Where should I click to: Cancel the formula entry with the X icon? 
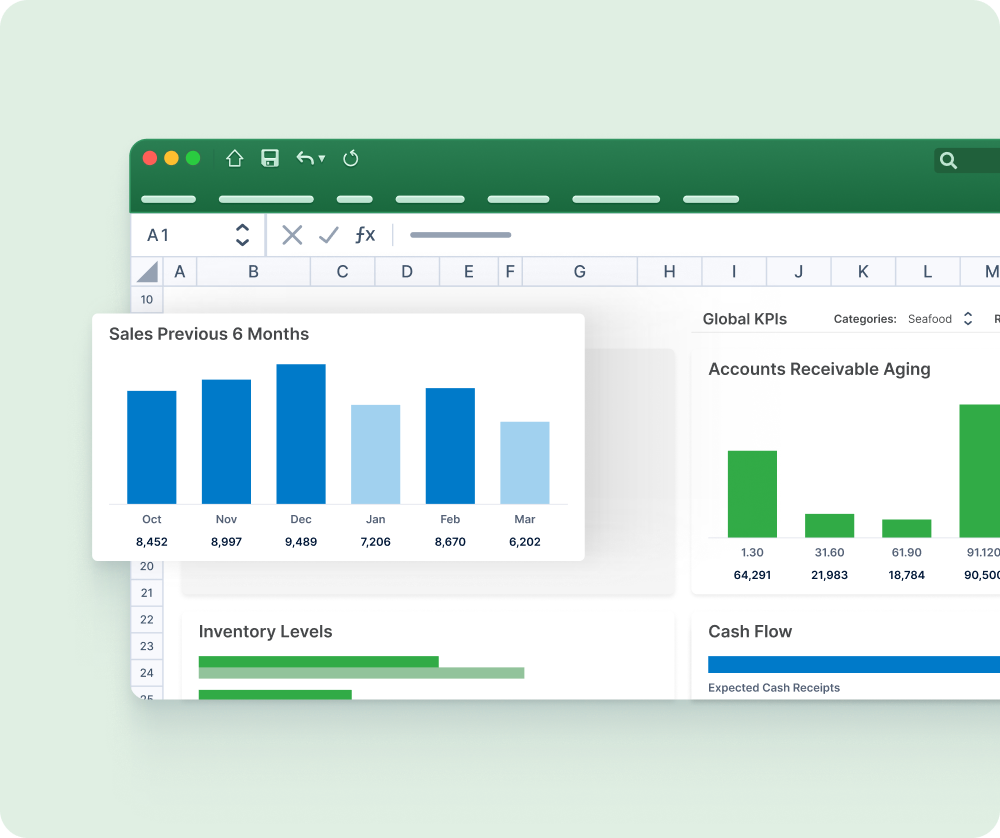click(x=291, y=234)
